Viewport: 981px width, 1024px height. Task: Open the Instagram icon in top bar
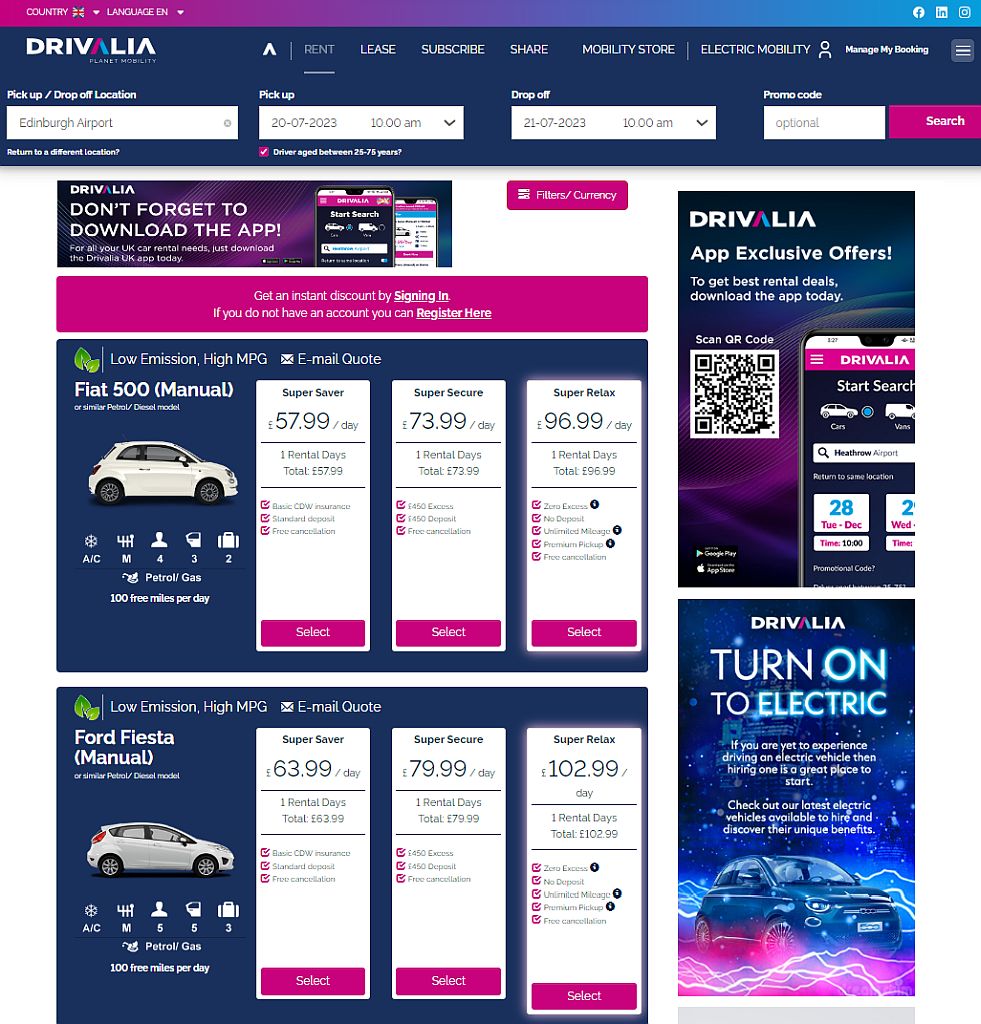[x=965, y=12]
